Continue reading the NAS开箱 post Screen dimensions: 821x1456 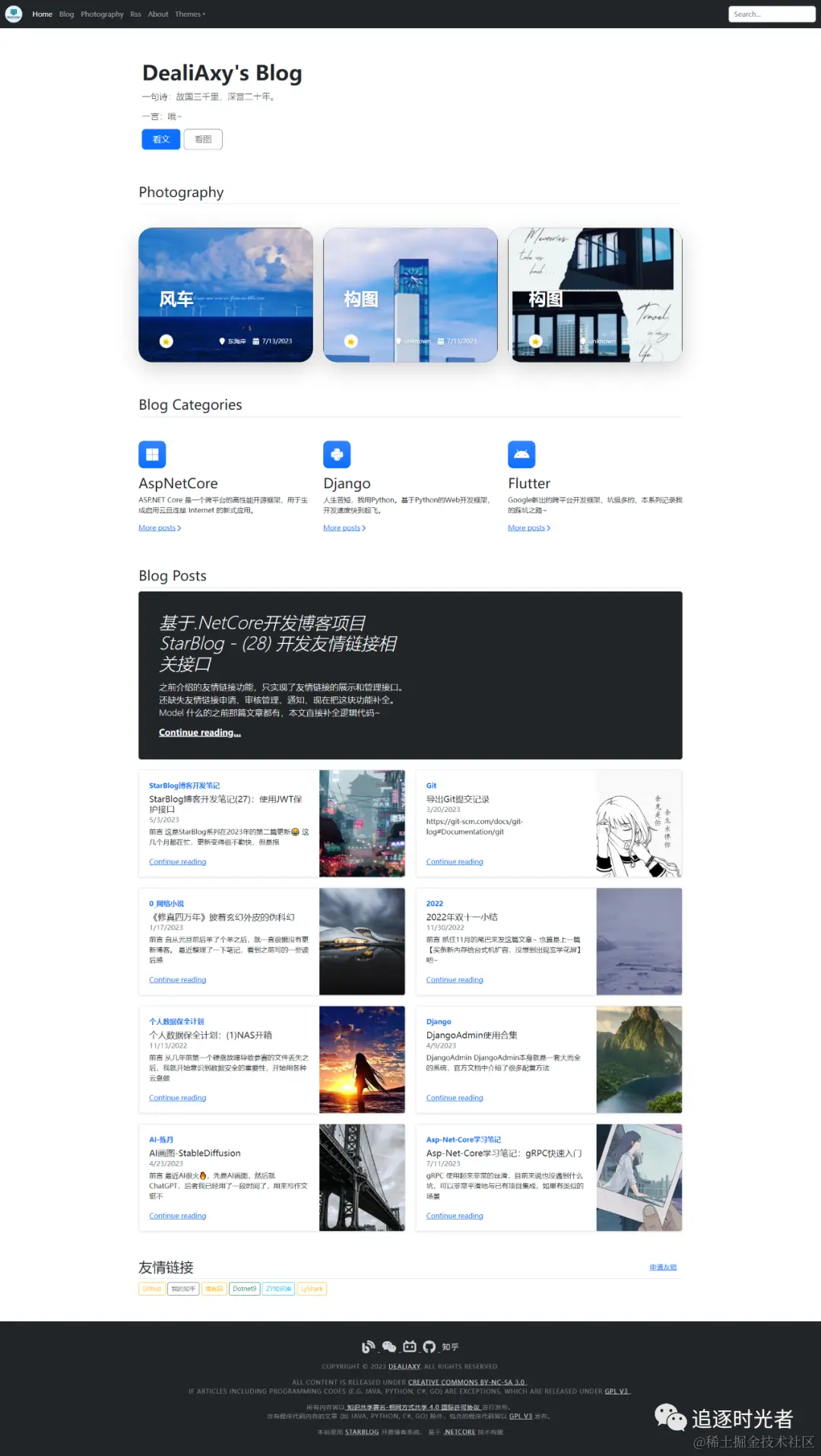(178, 1097)
